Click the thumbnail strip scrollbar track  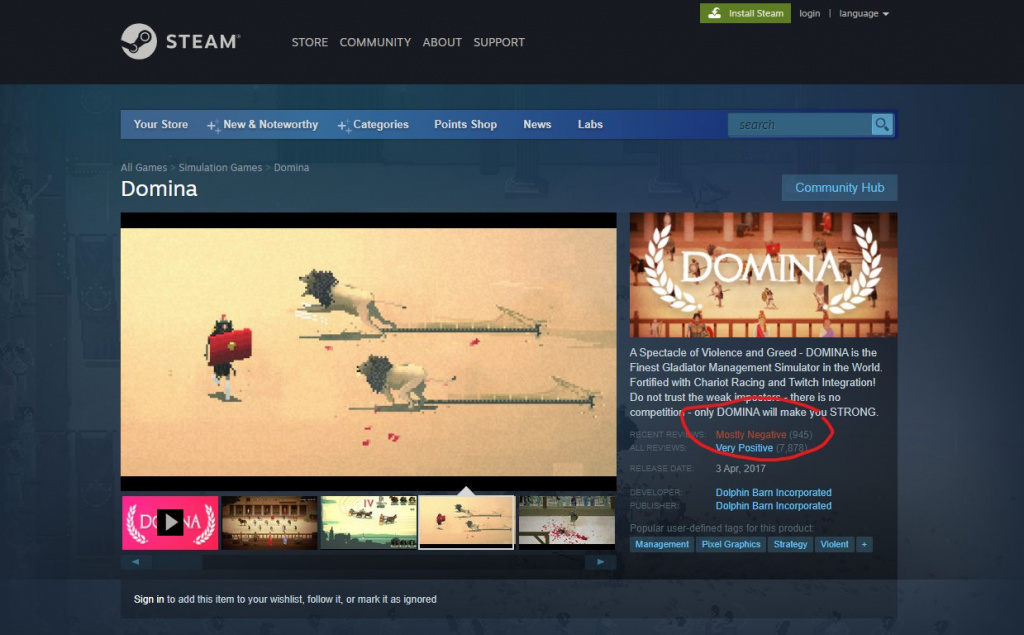[368, 562]
